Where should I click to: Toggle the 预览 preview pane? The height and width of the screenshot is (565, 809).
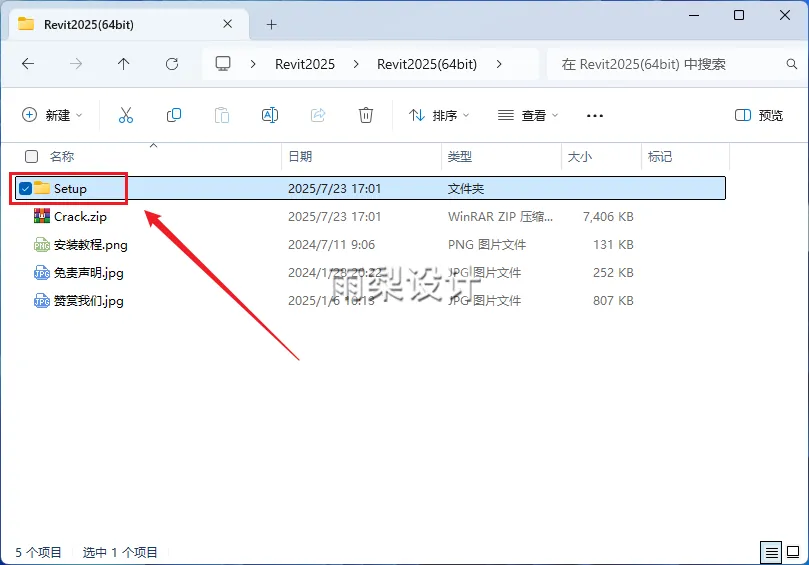click(x=759, y=115)
